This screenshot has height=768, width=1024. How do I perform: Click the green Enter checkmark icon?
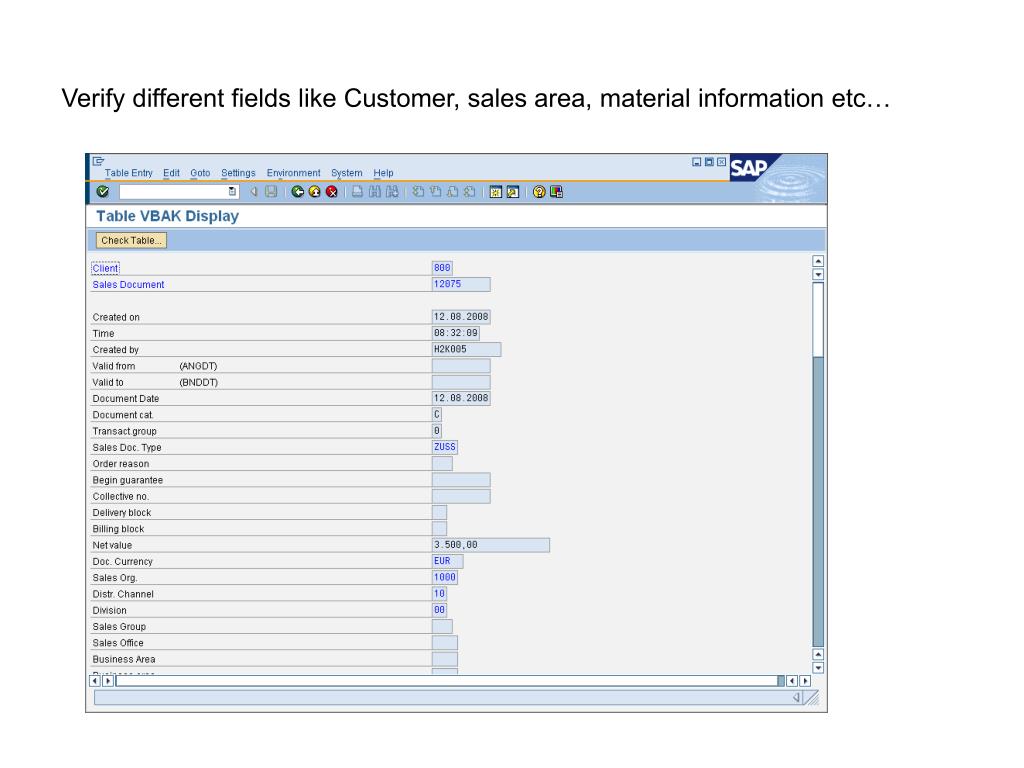(103, 191)
